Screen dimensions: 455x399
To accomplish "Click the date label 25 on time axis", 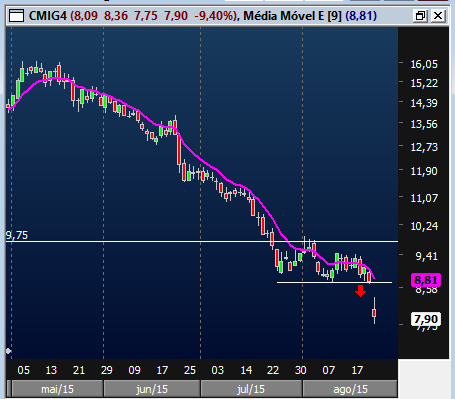I will point(190,370).
